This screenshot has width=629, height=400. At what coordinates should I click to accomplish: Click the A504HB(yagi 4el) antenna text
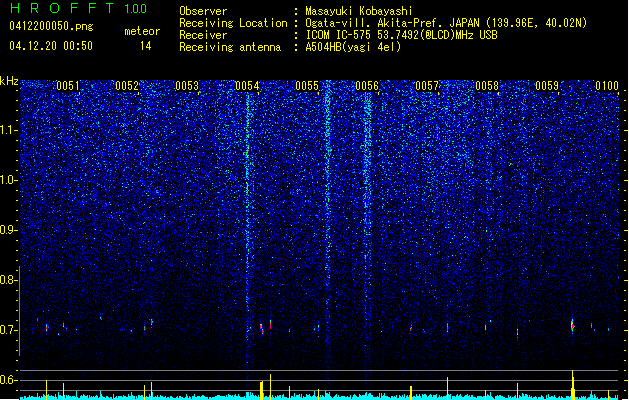tap(353, 47)
